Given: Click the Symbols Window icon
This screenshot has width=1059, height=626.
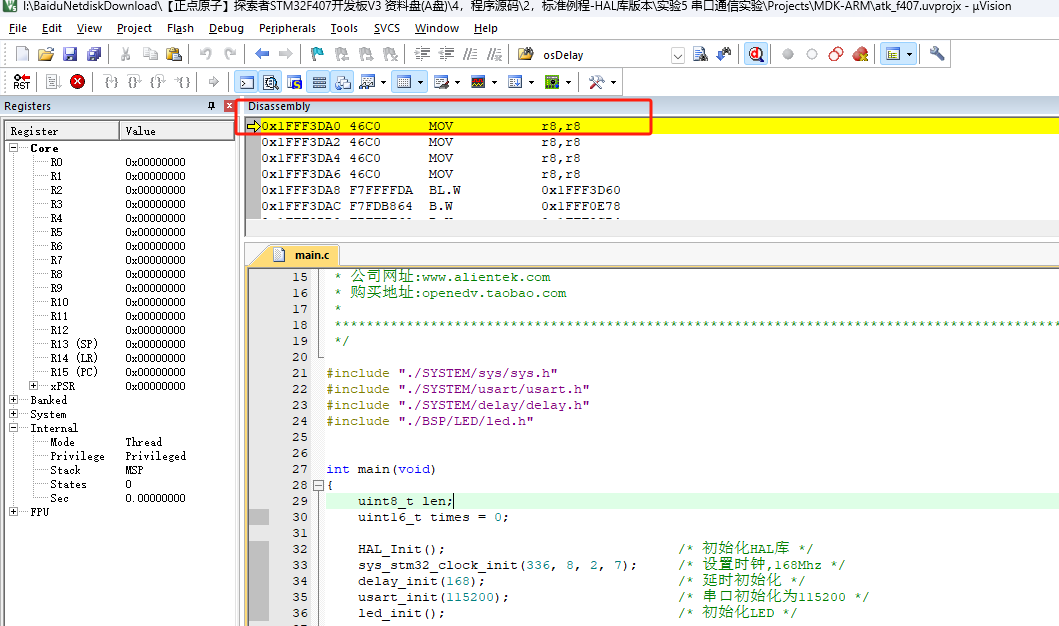Looking at the screenshot, I should coord(294,82).
